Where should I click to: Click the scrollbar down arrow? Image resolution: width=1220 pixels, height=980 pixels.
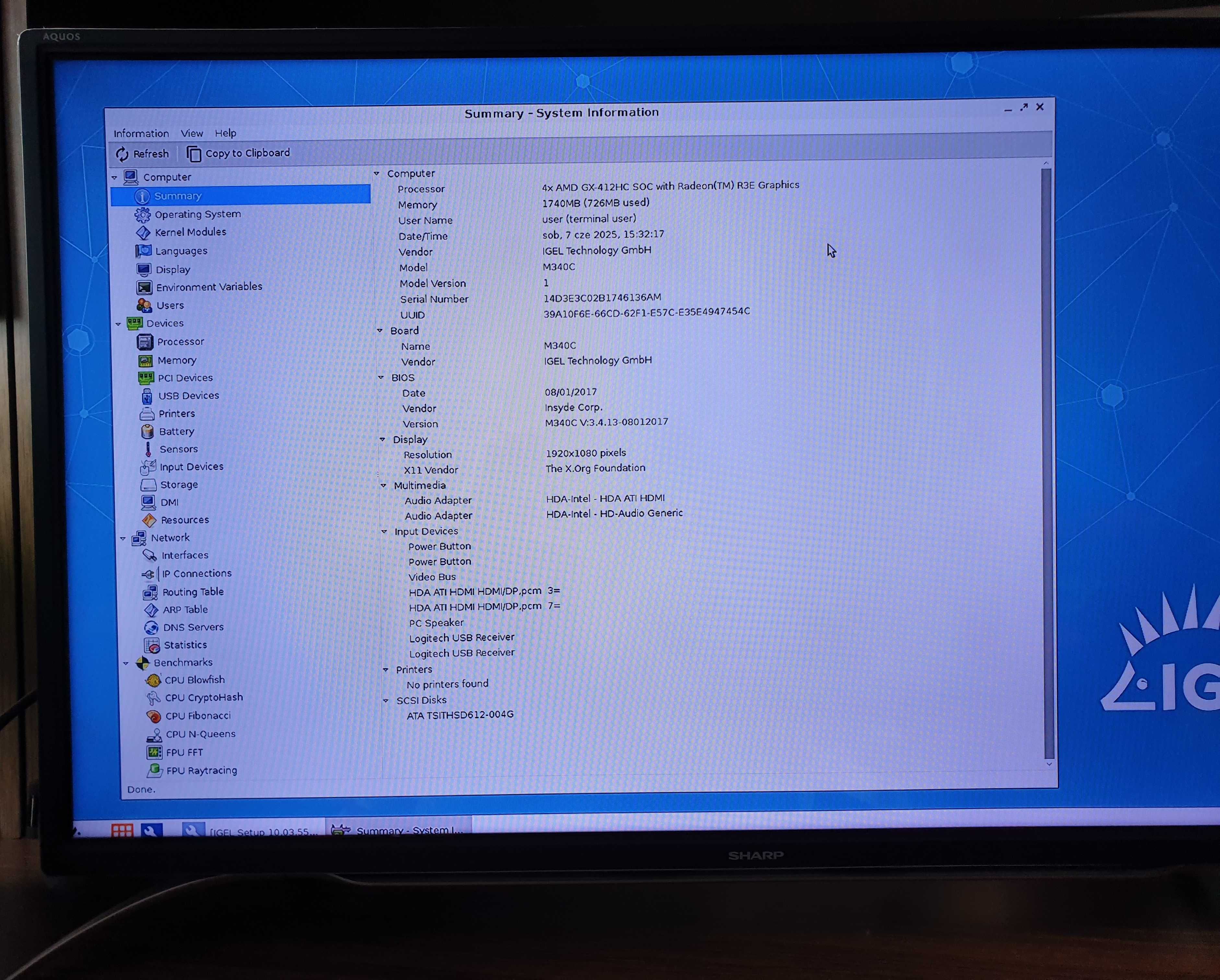point(1049,765)
